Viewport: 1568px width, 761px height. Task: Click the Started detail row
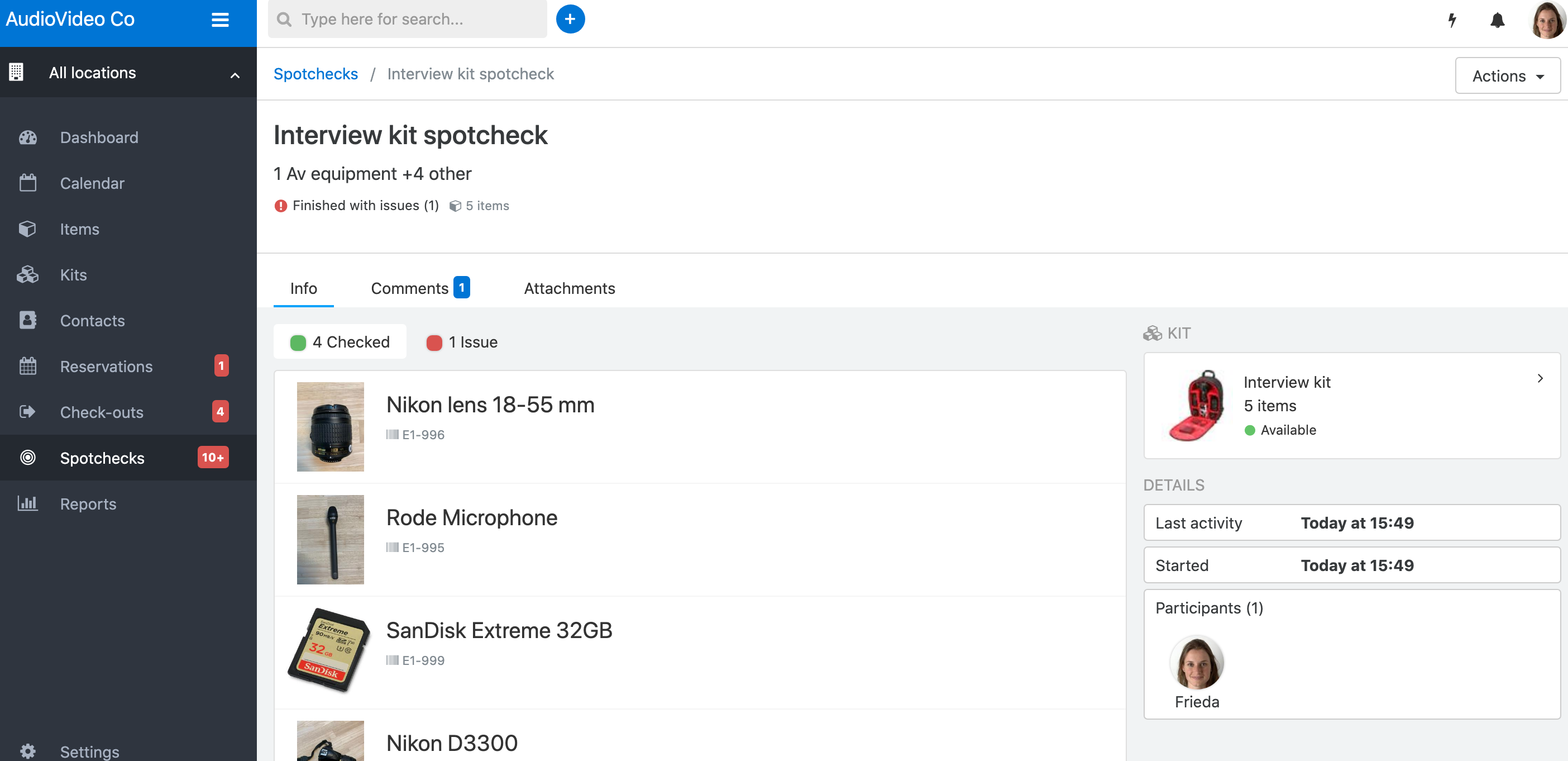tap(1352, 565)
